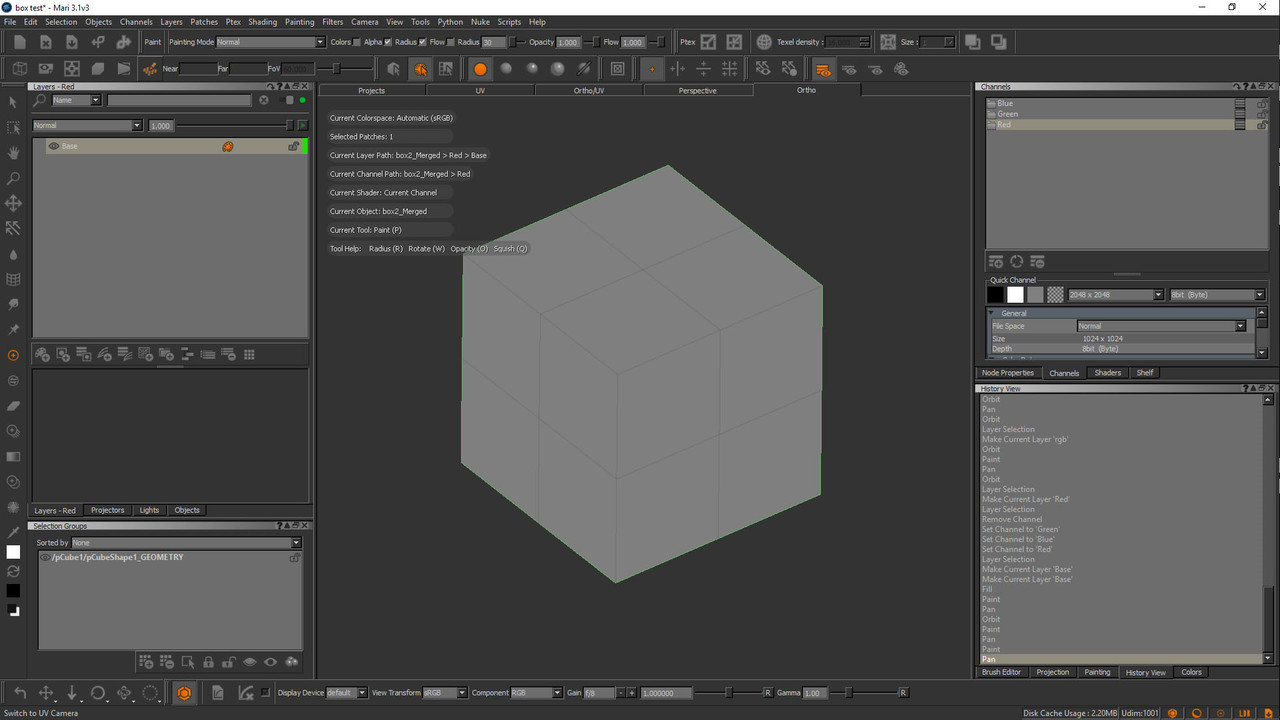Click 'Fill' entry in History View
This screenshot has width=1280, height=720.
coord(987,589)
